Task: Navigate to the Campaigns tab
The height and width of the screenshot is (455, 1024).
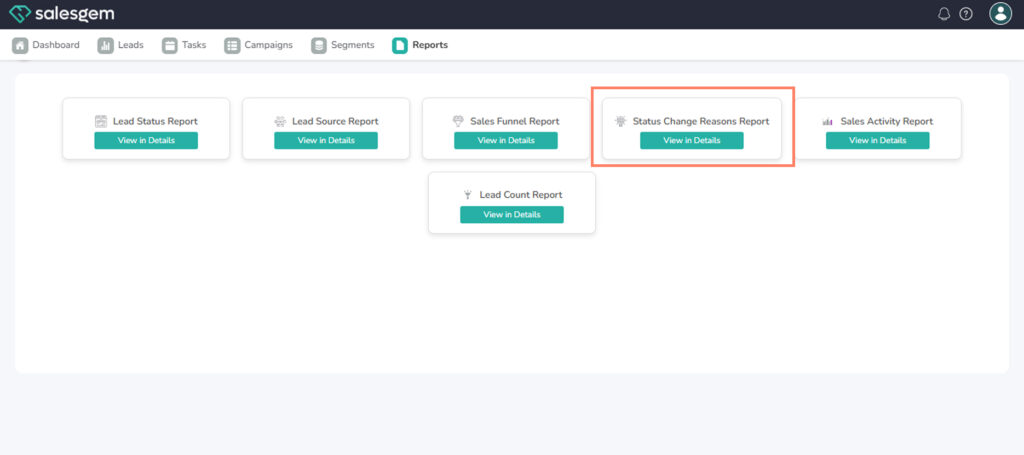Action: click(x=258, y=45)
